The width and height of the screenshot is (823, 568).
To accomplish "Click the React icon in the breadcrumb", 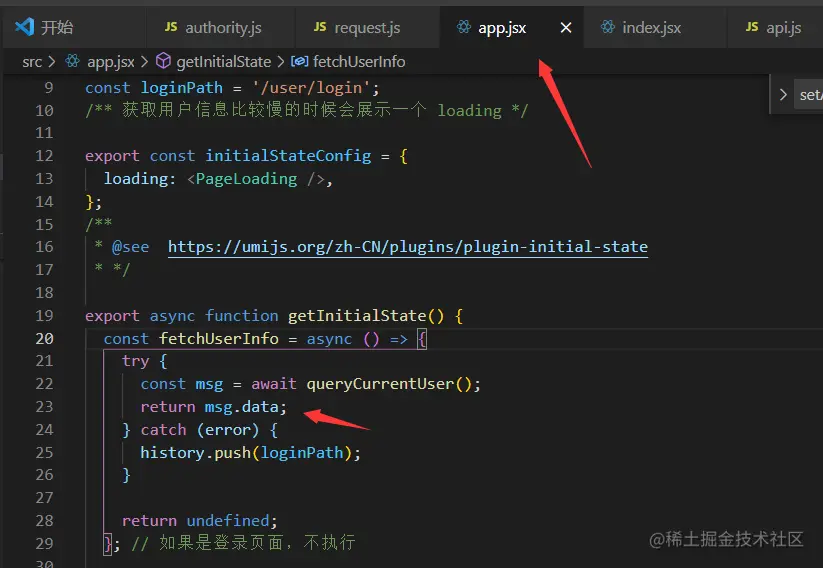I will click(72, 61).
